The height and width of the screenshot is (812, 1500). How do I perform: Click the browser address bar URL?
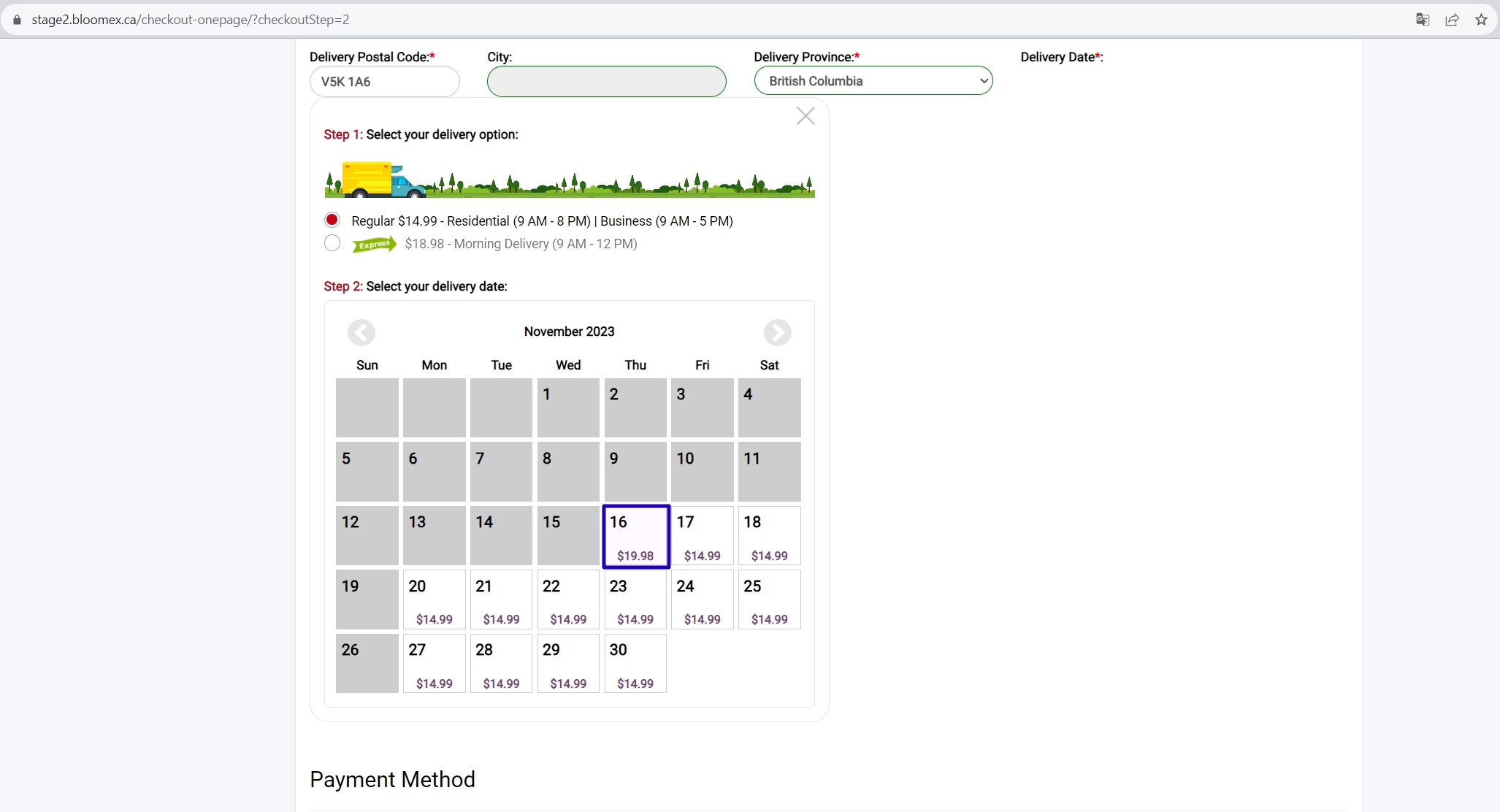(x=191, y=20)
